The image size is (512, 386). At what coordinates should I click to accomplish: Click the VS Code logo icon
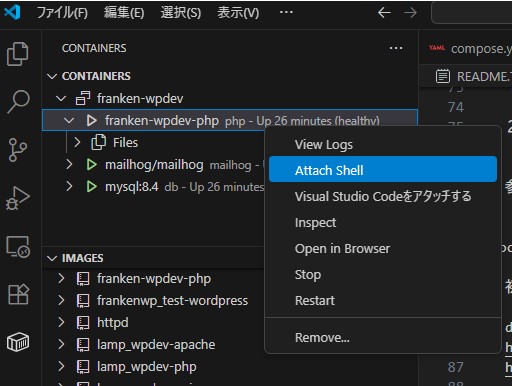[x=12, y=12]
